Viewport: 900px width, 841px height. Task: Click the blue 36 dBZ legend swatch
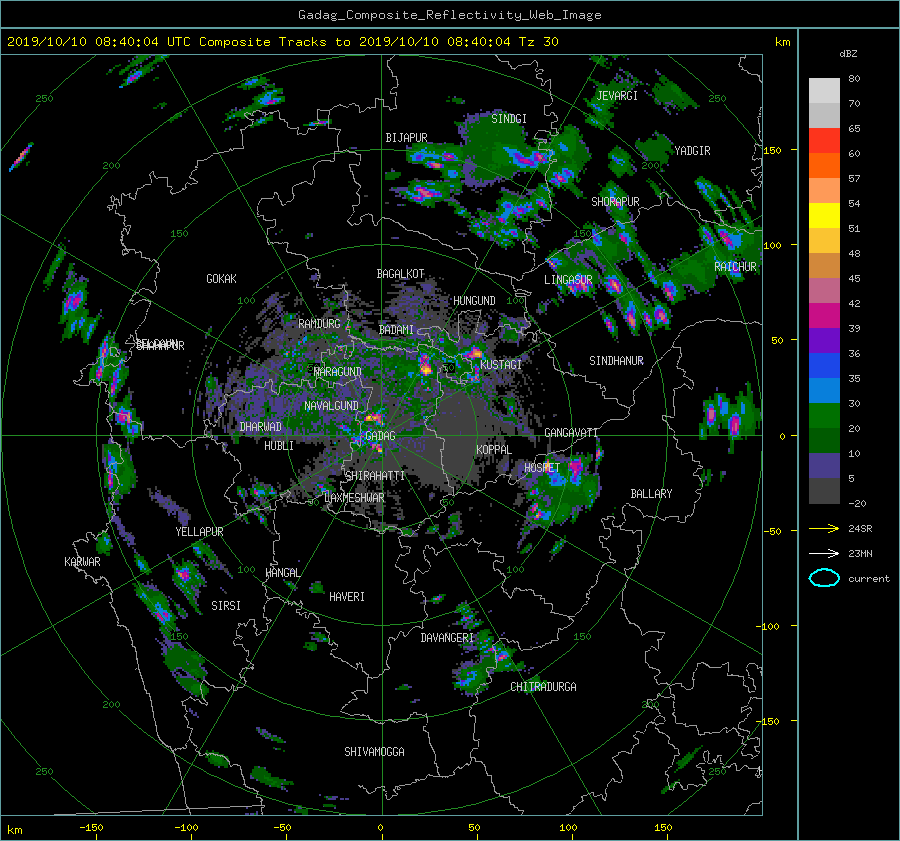click(824, 365)
